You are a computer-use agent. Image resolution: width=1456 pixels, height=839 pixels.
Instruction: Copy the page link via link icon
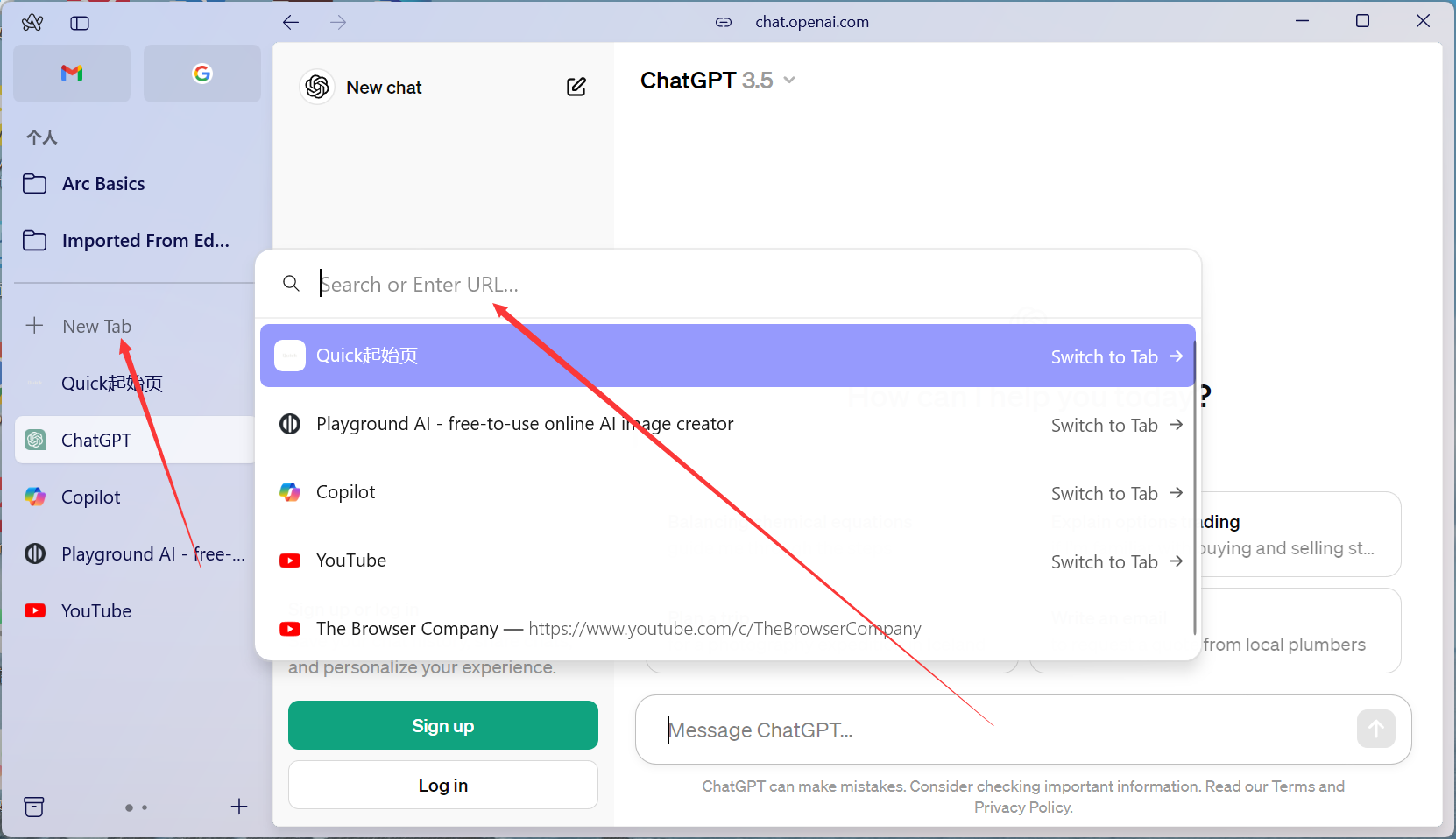tap(724, 23)
